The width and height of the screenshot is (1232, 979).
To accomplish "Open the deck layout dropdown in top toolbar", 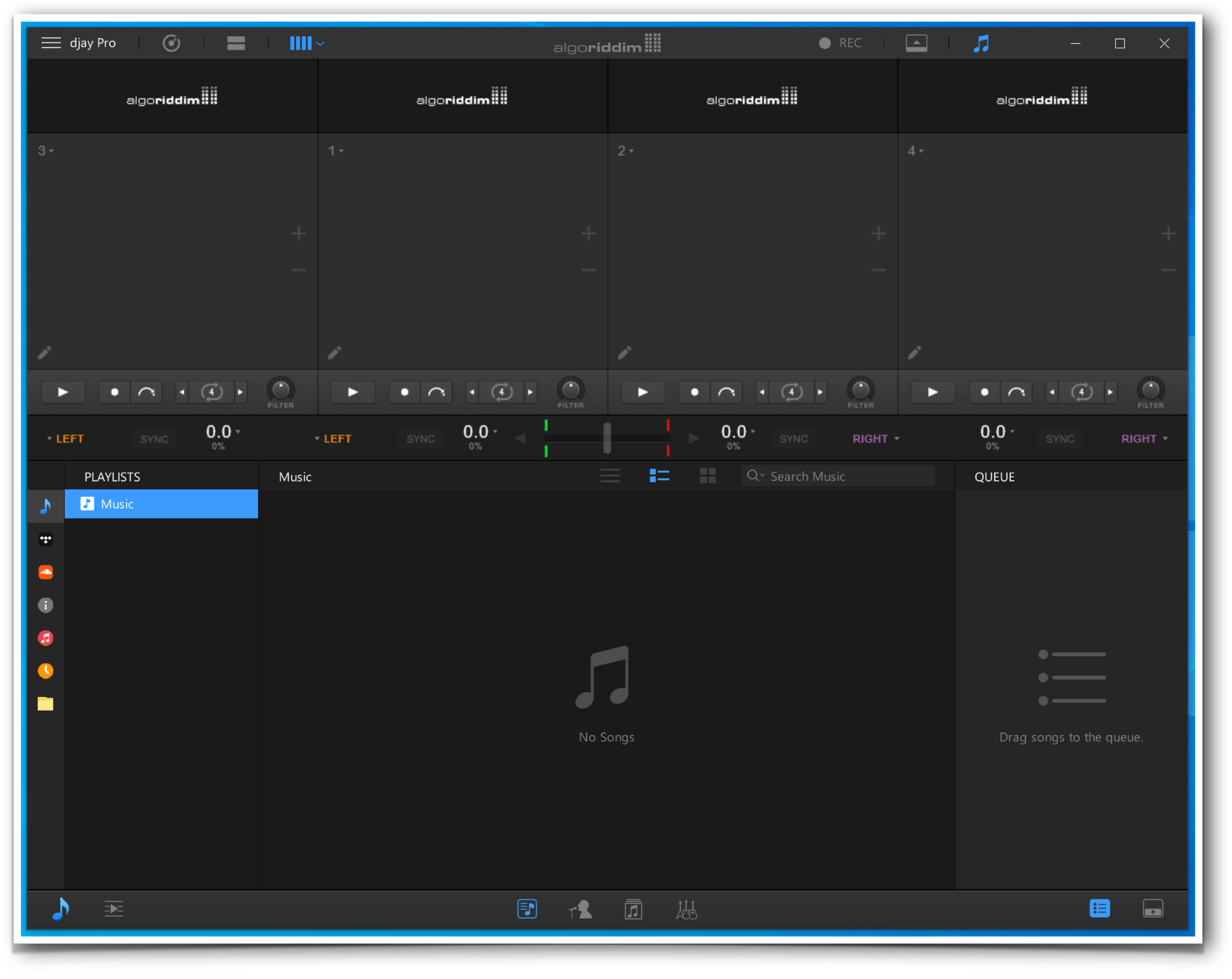I will 307,43.
